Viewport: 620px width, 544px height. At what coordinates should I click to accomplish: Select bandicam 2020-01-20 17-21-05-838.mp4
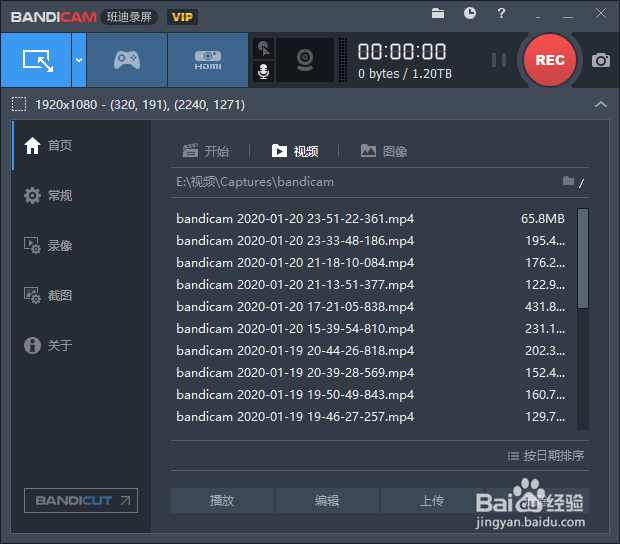370,306
